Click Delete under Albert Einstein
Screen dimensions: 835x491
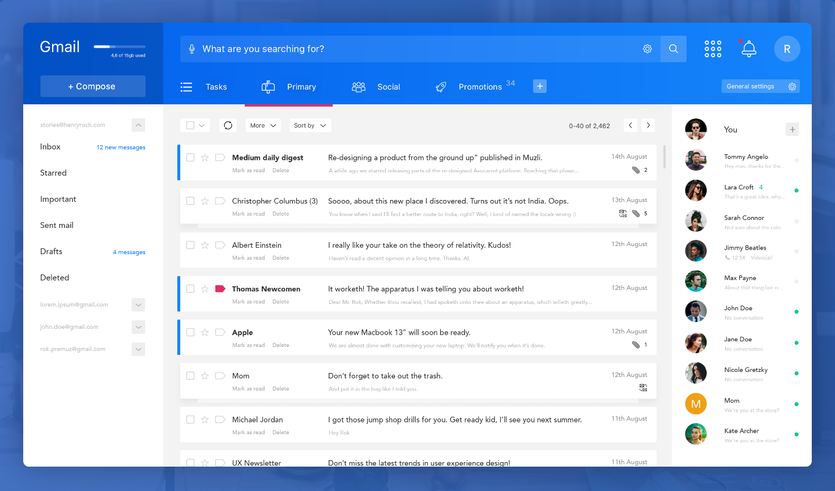(x=281, y=258)
